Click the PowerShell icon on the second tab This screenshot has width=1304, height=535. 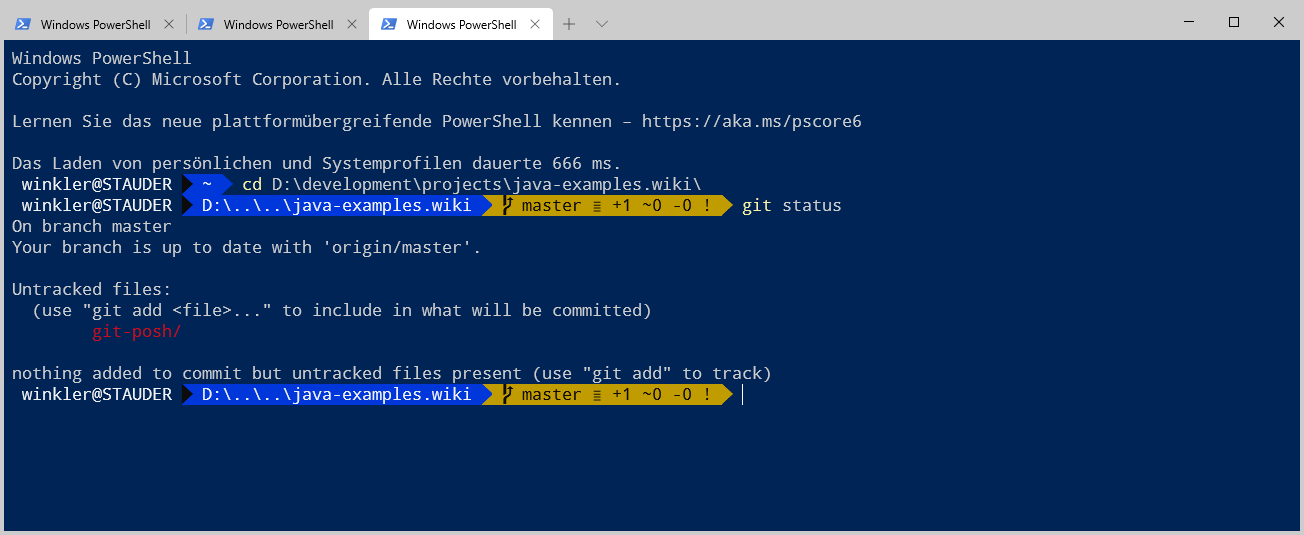point(205,24)
